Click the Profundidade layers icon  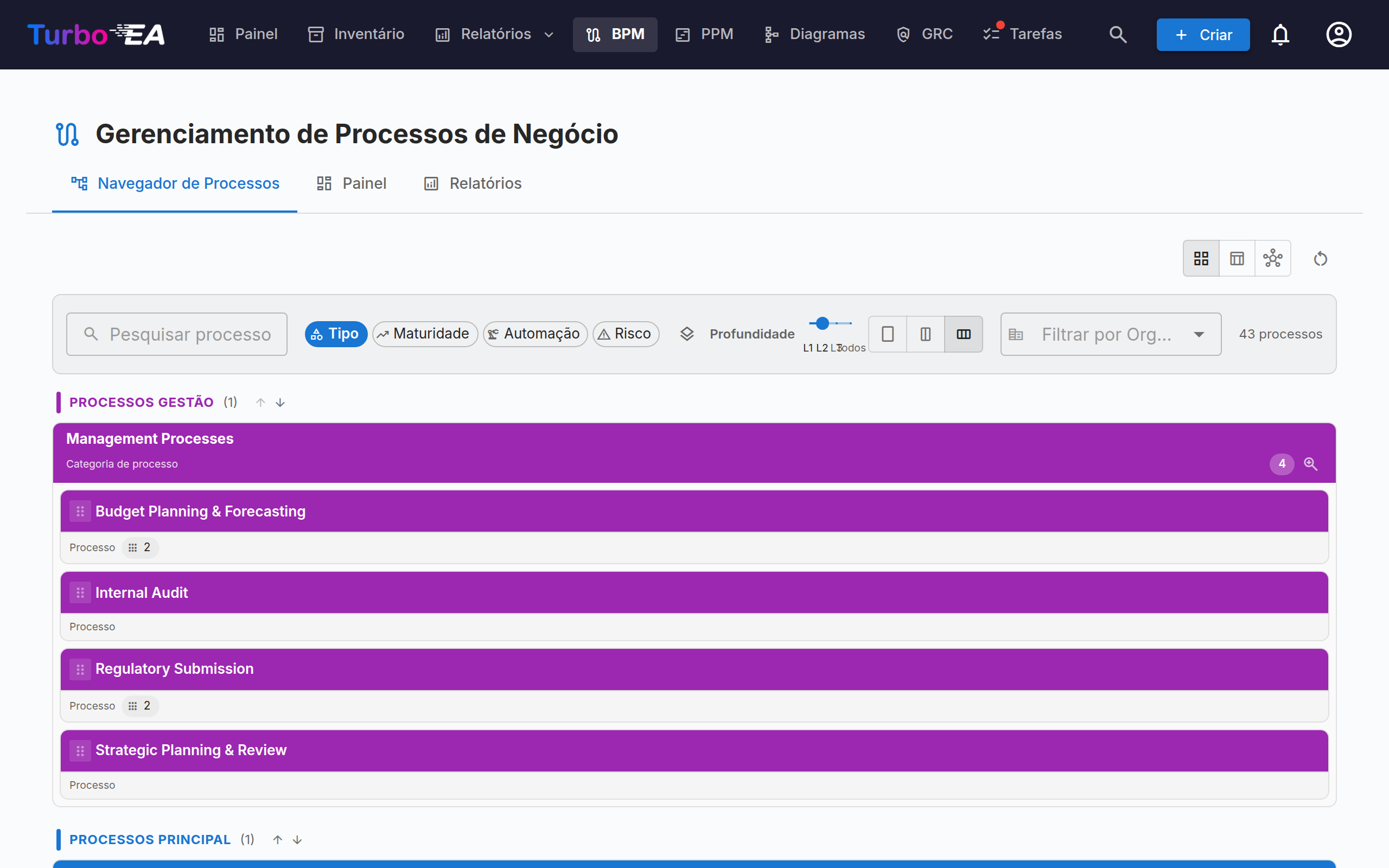[687, 334]
